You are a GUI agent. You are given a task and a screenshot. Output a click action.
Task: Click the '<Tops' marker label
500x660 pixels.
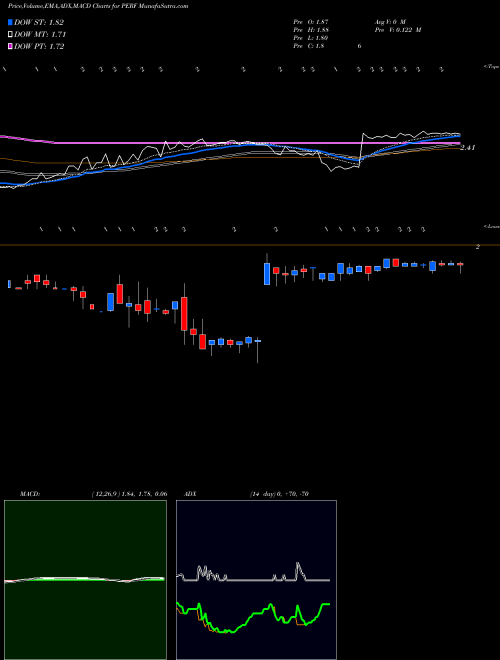[x=492, y=67]
